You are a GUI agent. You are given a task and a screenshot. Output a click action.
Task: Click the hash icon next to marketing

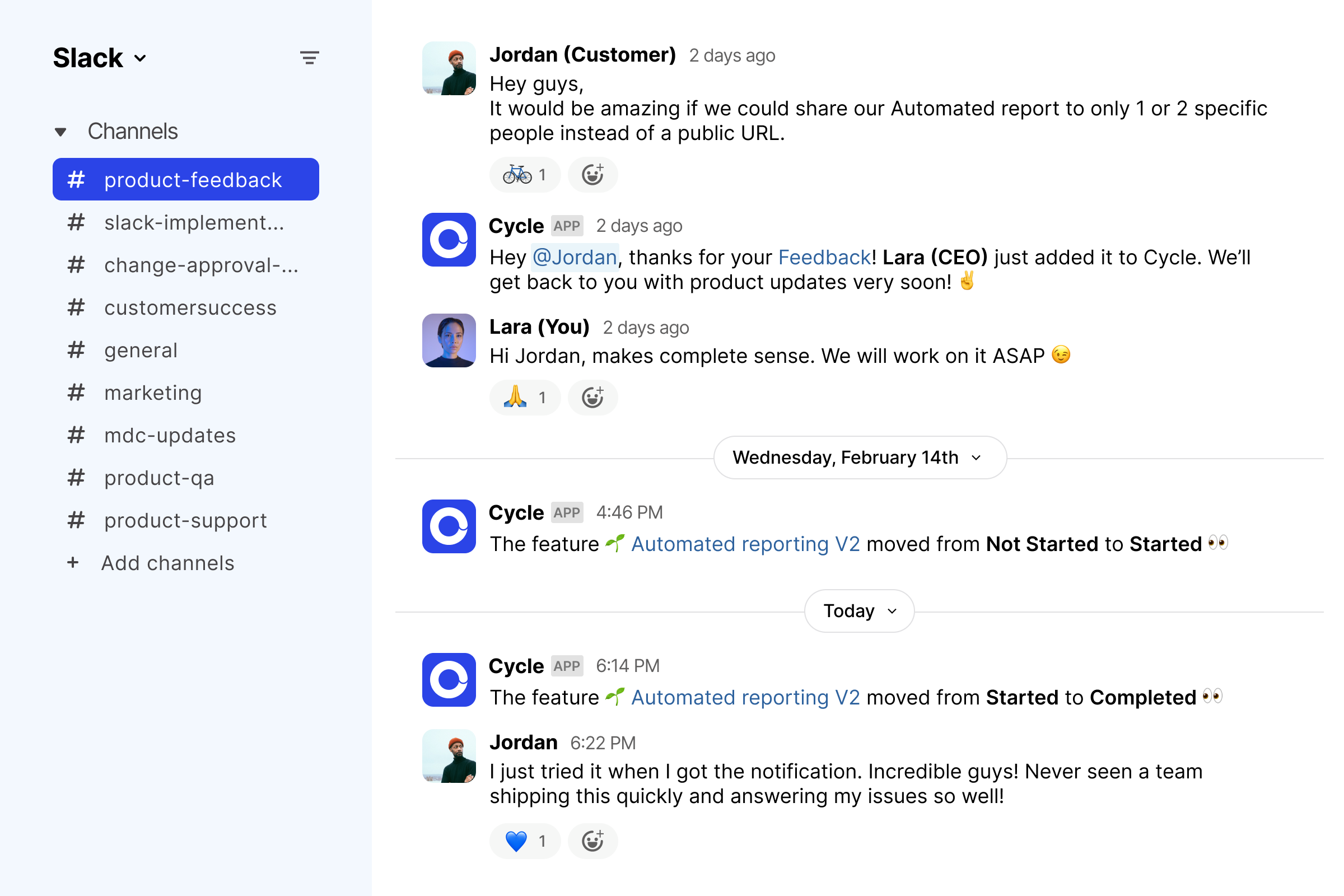pyautogui.click(x=76, y=393)
